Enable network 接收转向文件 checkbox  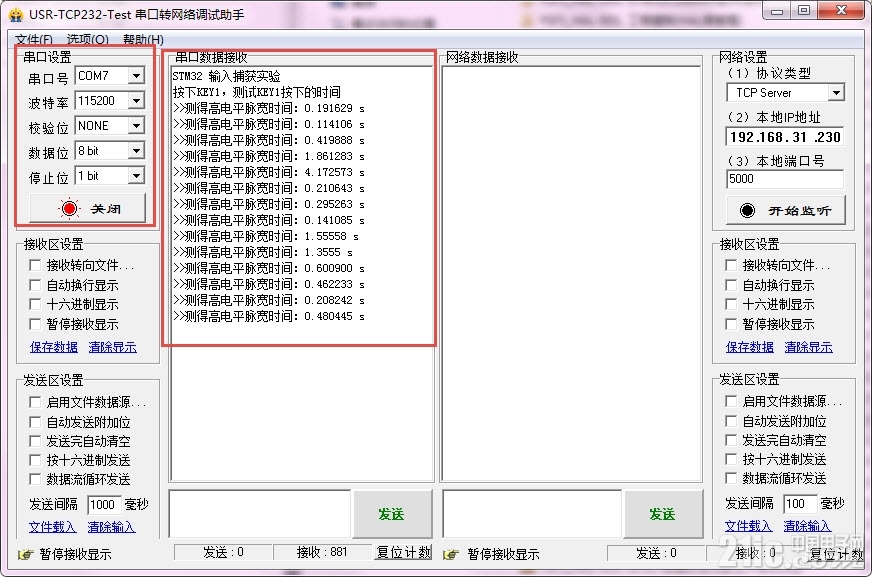[x=731, y=265]
